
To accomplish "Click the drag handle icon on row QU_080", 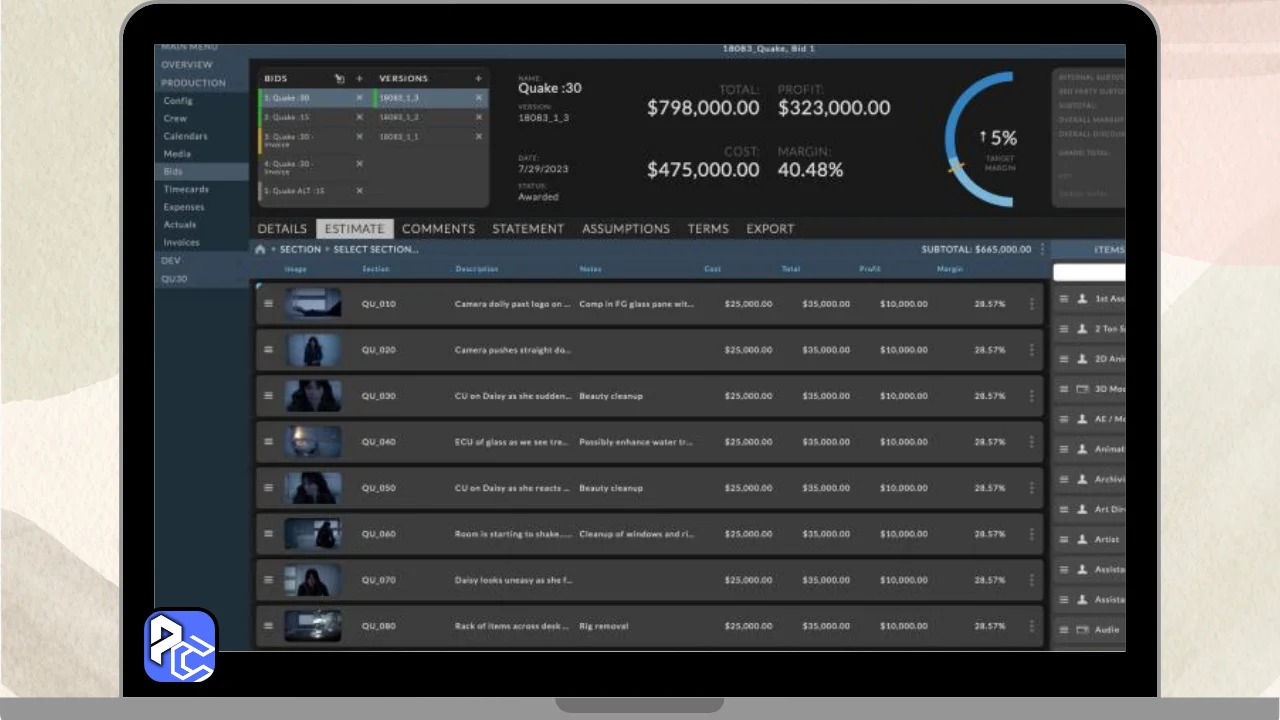I will 268,626.
